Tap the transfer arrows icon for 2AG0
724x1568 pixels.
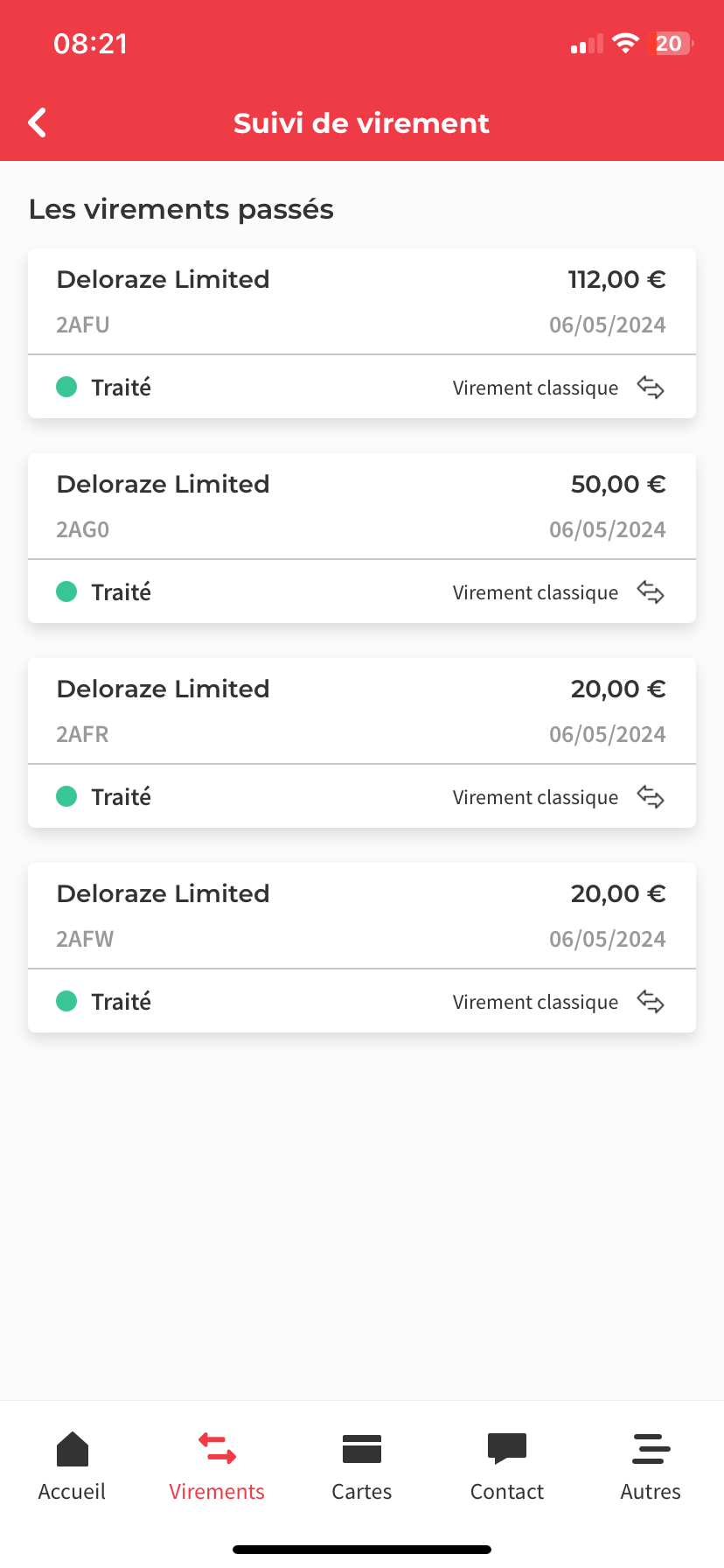pyautogui.click(x=651, y=592)
